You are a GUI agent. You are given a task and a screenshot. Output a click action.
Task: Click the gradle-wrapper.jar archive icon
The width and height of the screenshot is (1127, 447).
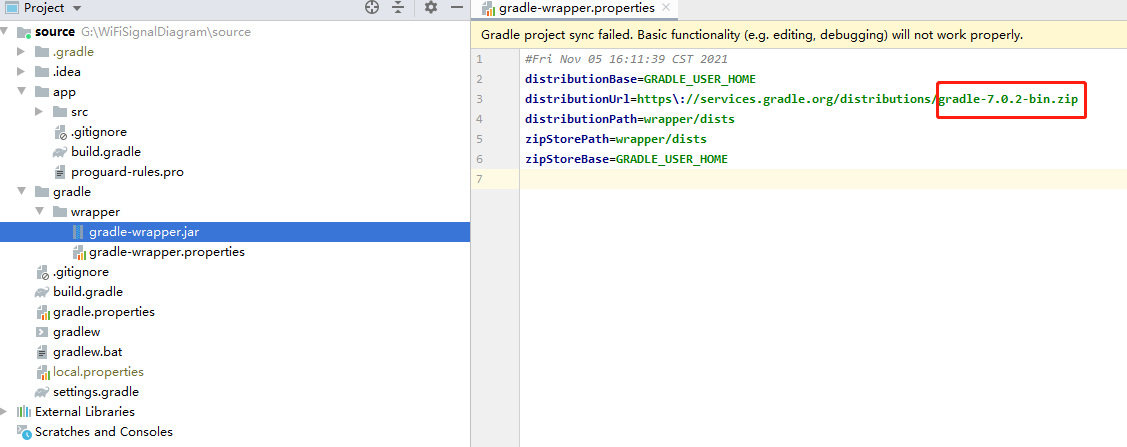point(78,232)
